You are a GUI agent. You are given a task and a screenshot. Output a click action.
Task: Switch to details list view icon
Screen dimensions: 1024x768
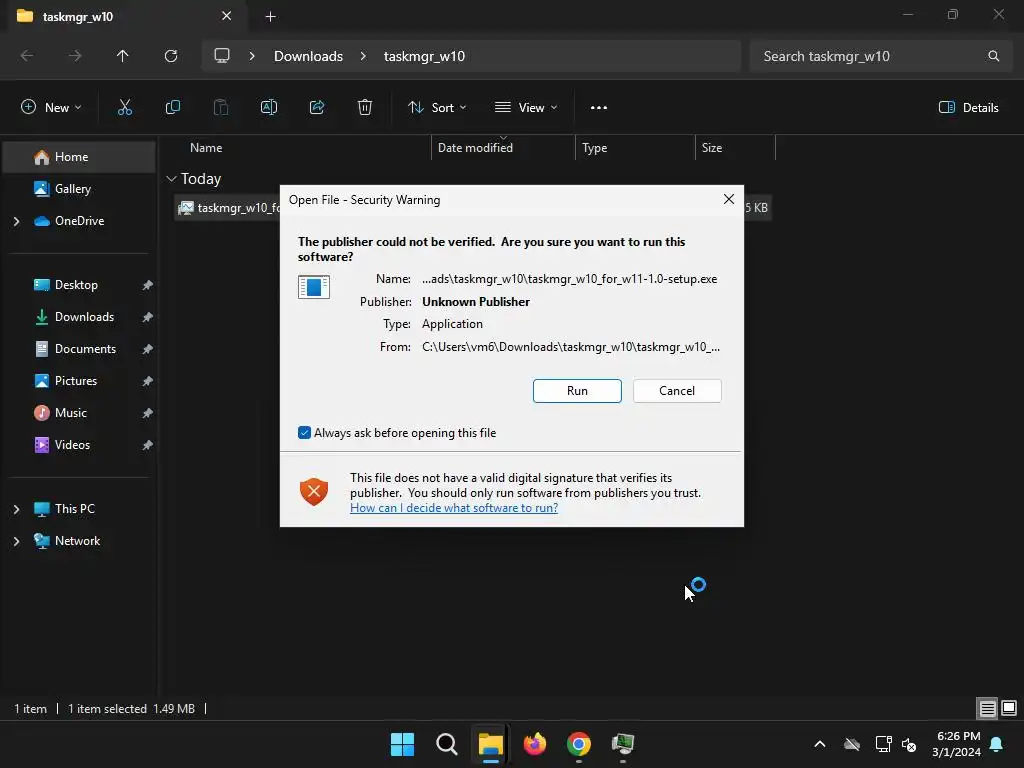[x=987, y=709]
